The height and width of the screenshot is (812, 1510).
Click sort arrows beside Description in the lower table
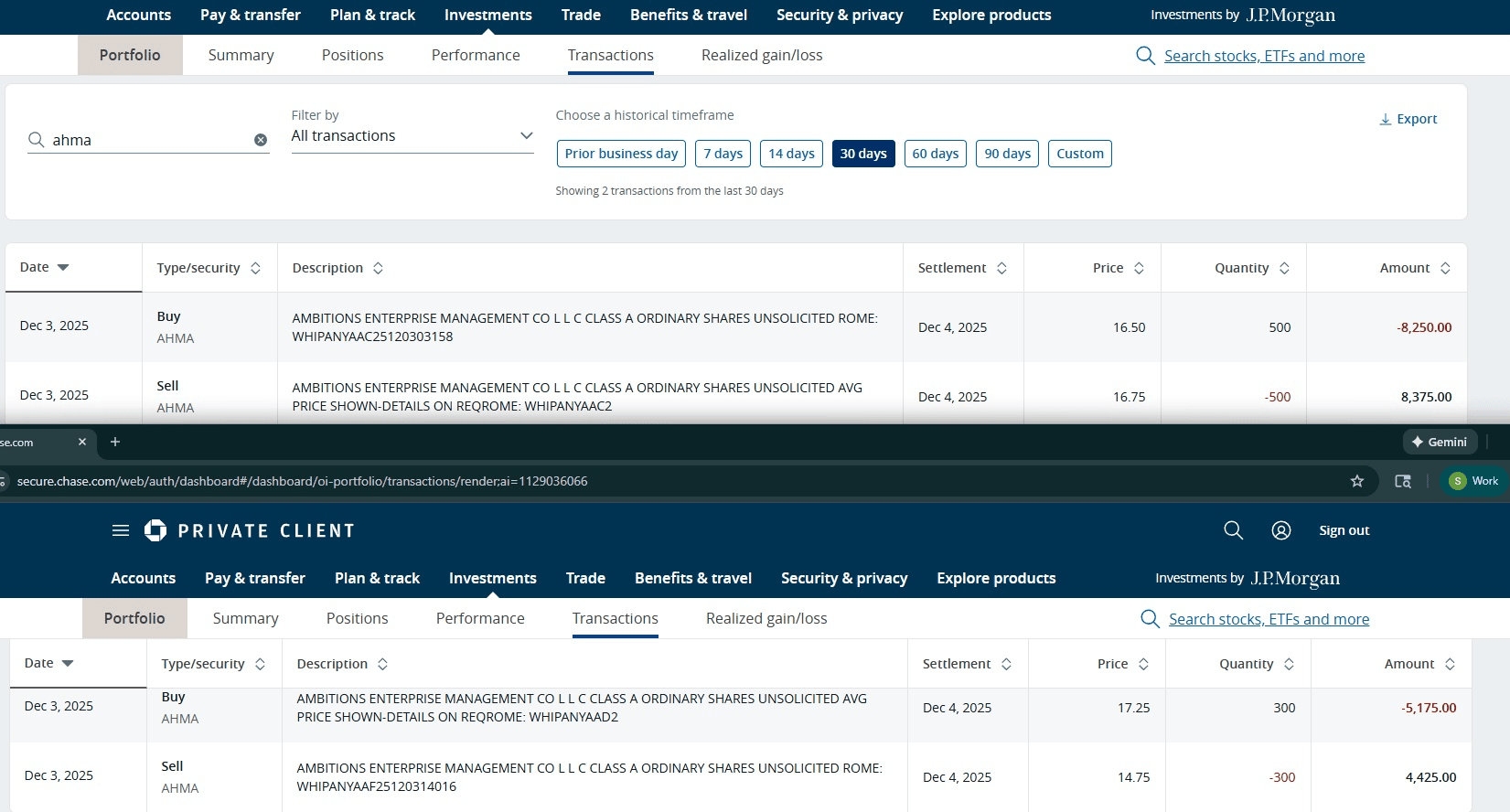pyautogui.click(x=382, y=664)
